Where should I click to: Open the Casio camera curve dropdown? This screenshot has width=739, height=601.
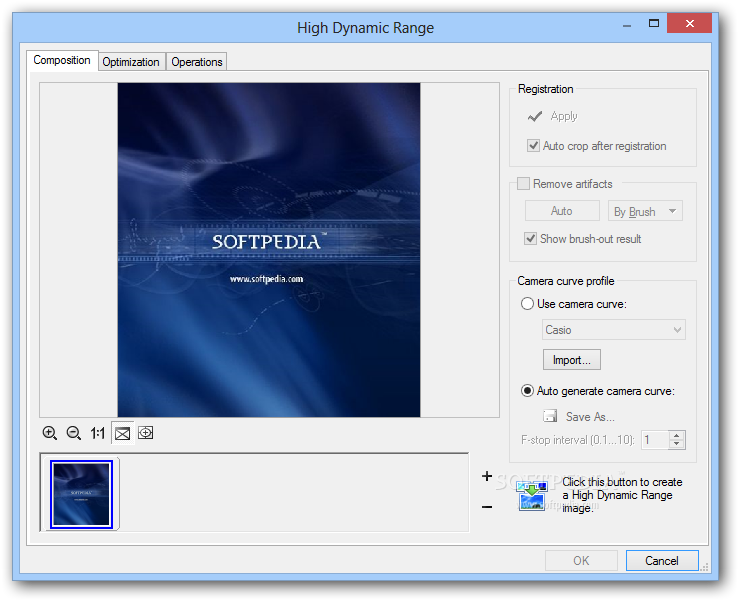(x=614, y=329)
